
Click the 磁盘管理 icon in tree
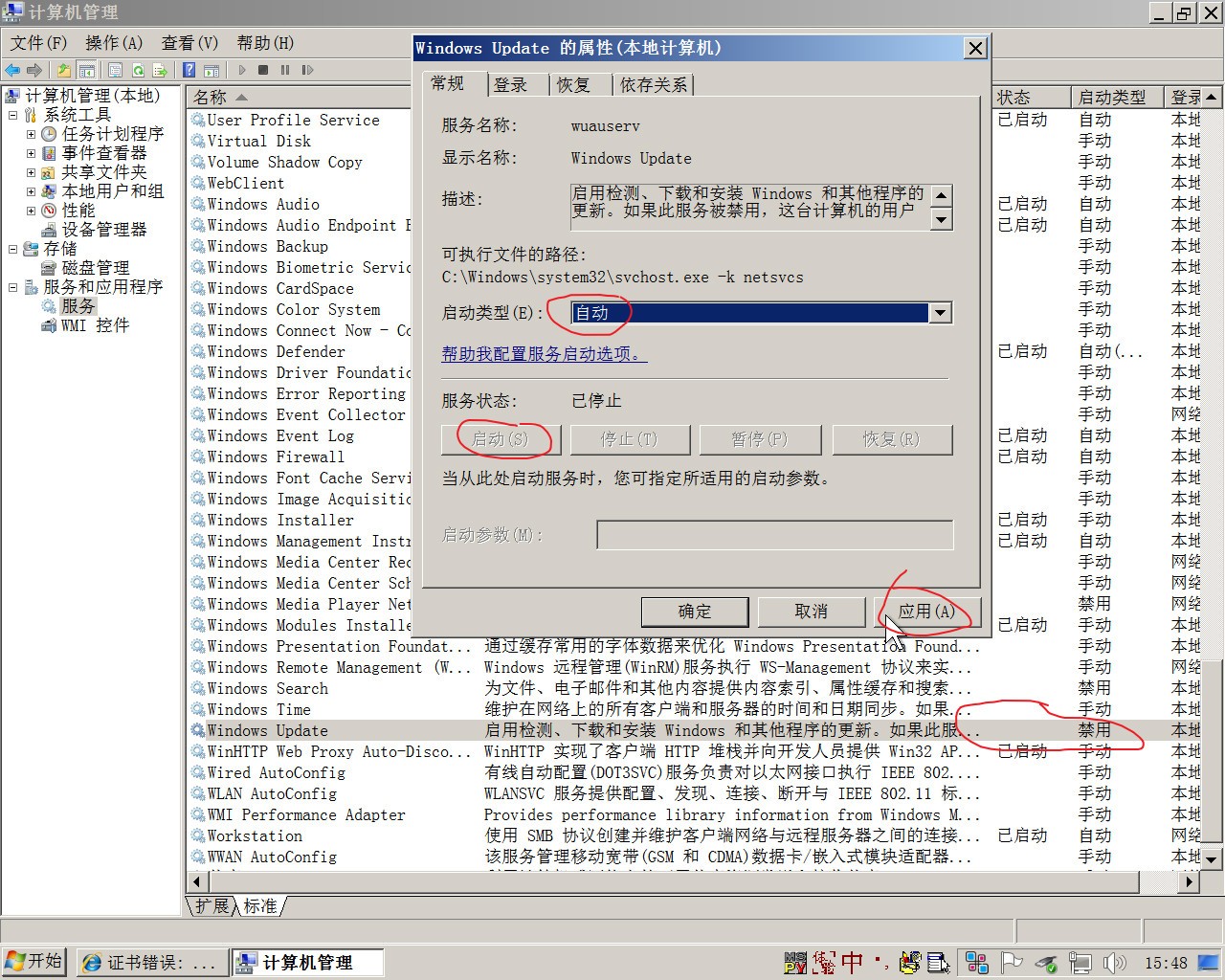[x=50, y=268]
